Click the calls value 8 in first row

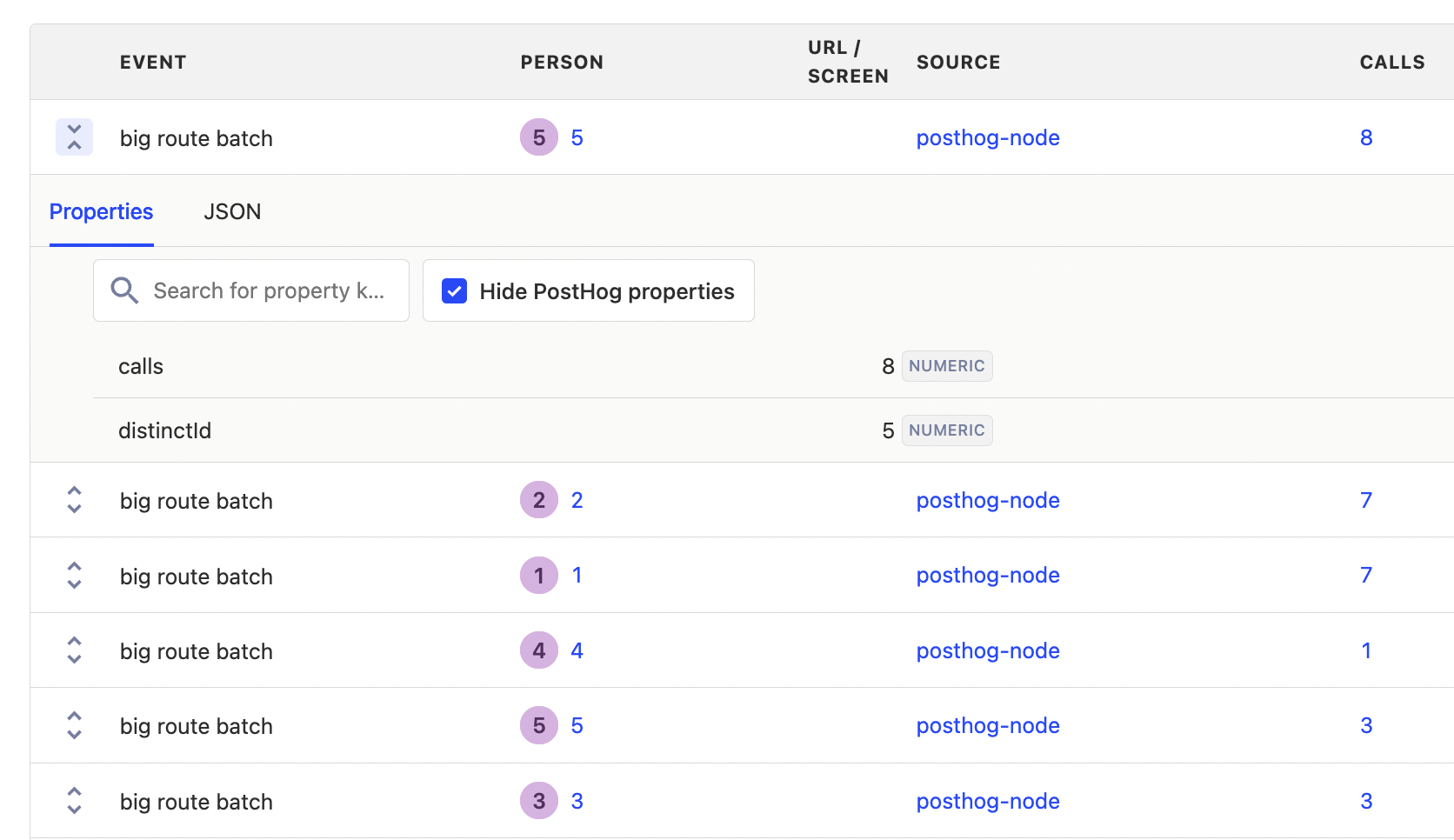click(x=1366, y=137)
